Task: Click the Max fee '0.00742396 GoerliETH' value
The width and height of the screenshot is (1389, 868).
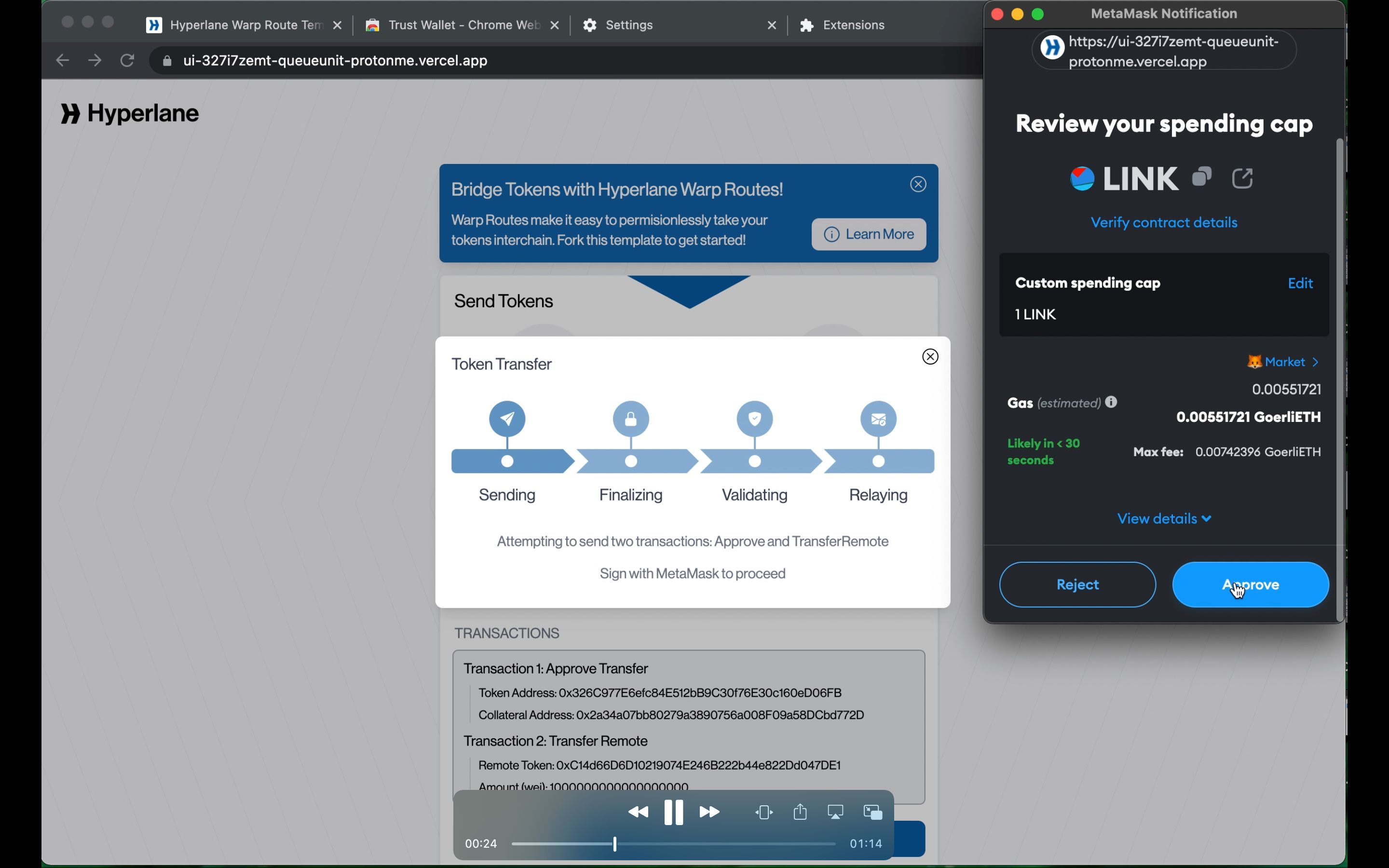Action: tap(1258, 452)
